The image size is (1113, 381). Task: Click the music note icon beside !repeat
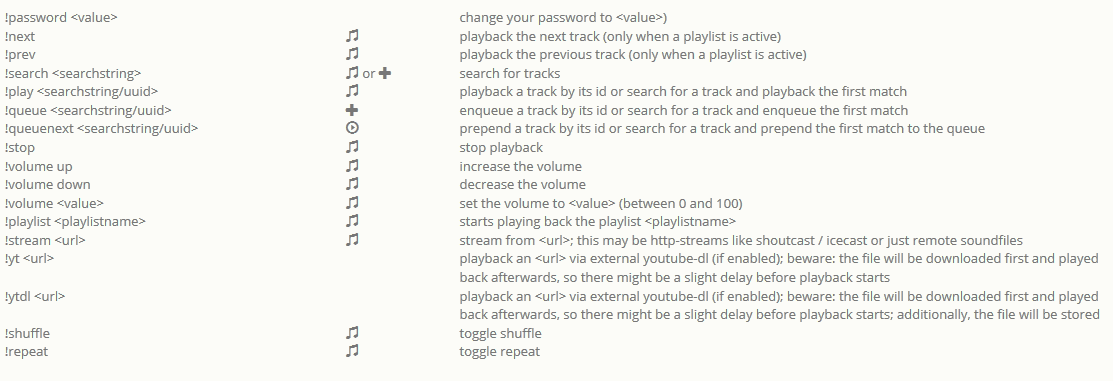pos(352,351)
